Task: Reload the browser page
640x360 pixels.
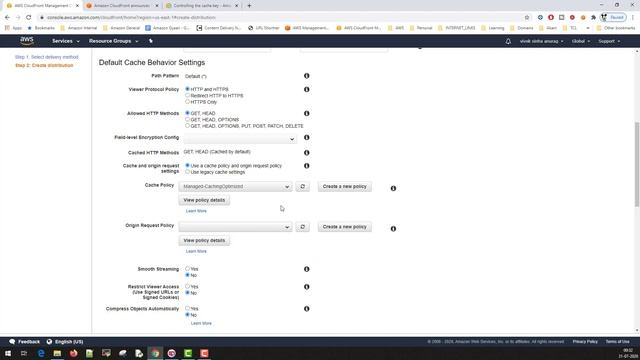Action: pyautogui.click(x=29, y=18)
